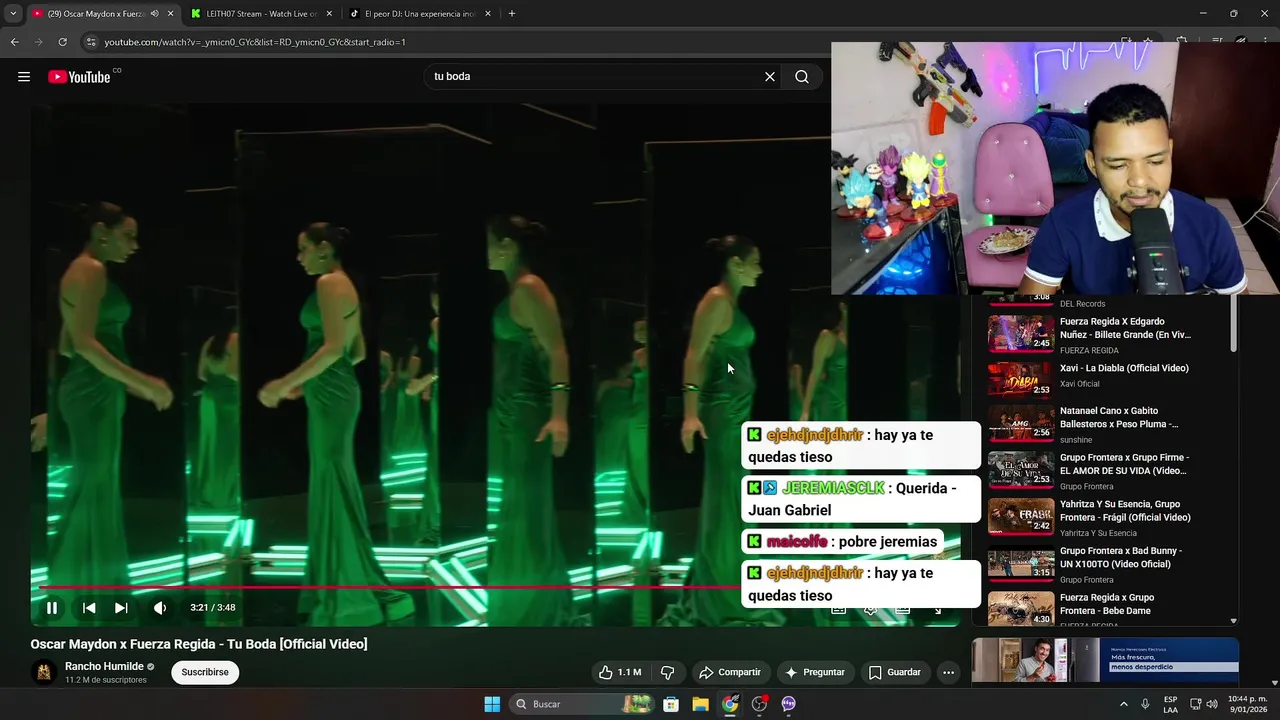Close the 'El peor DJ' tab
Image resolution: width=1280 pixels, height=720 pixels.
click(488, 14)
